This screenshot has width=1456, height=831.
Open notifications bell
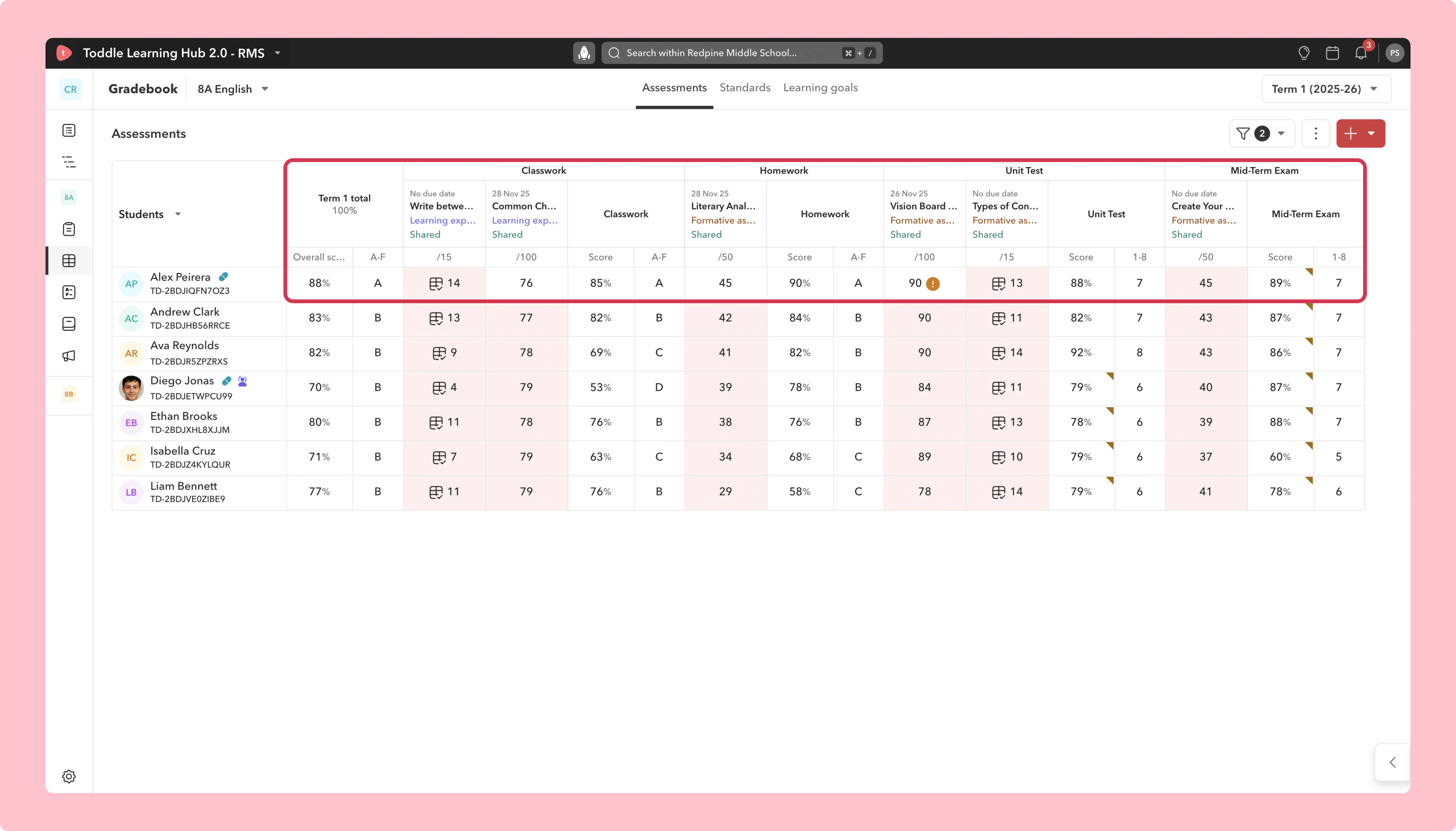pos(1361,53)
